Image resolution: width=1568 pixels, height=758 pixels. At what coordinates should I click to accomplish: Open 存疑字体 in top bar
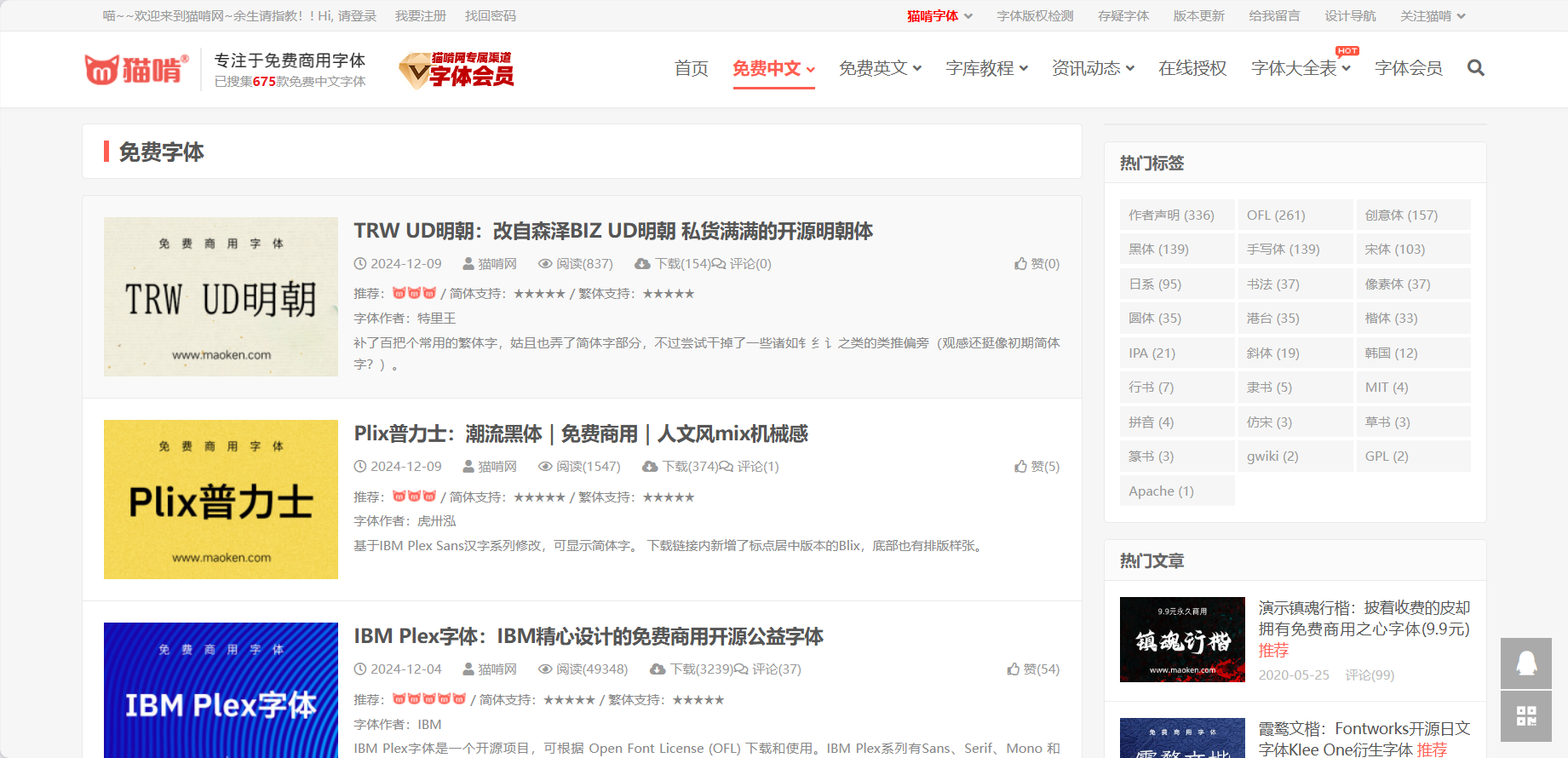[x=1123, y=16]
